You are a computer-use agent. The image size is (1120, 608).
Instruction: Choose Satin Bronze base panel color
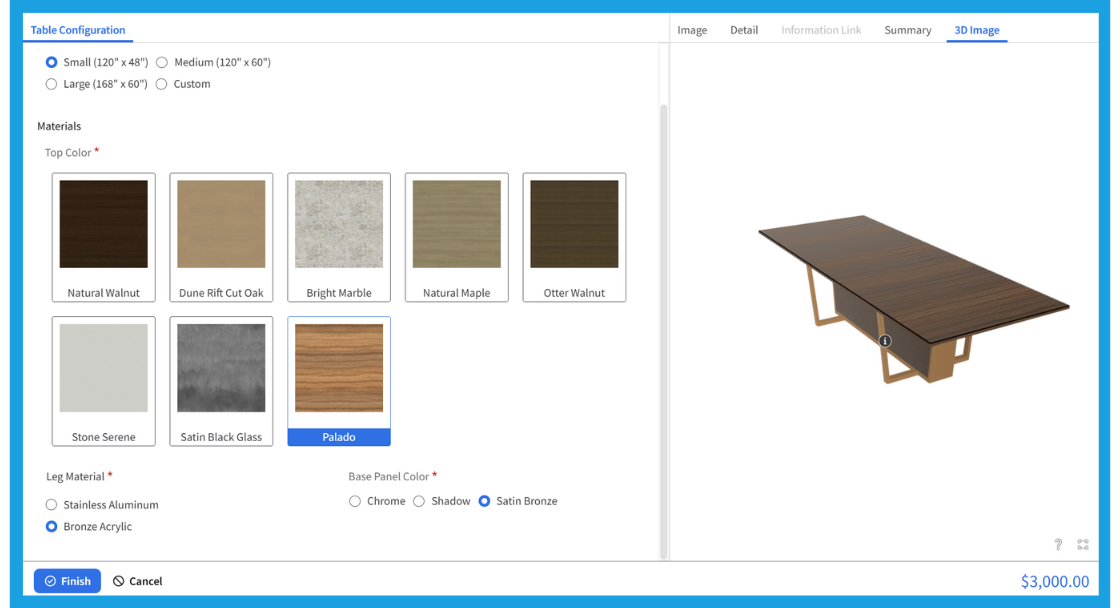click(484, 501)
